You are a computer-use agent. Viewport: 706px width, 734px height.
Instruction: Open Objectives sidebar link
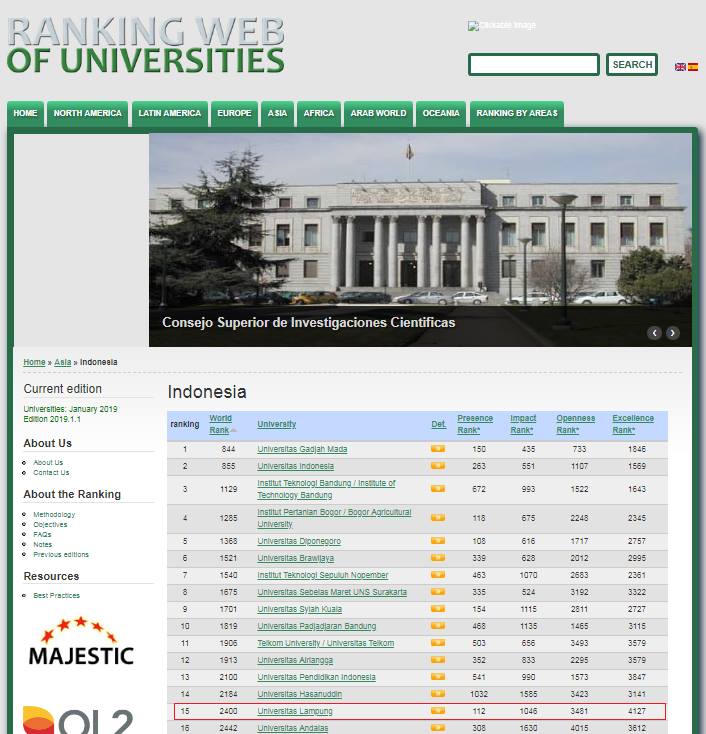pos(50,524)
